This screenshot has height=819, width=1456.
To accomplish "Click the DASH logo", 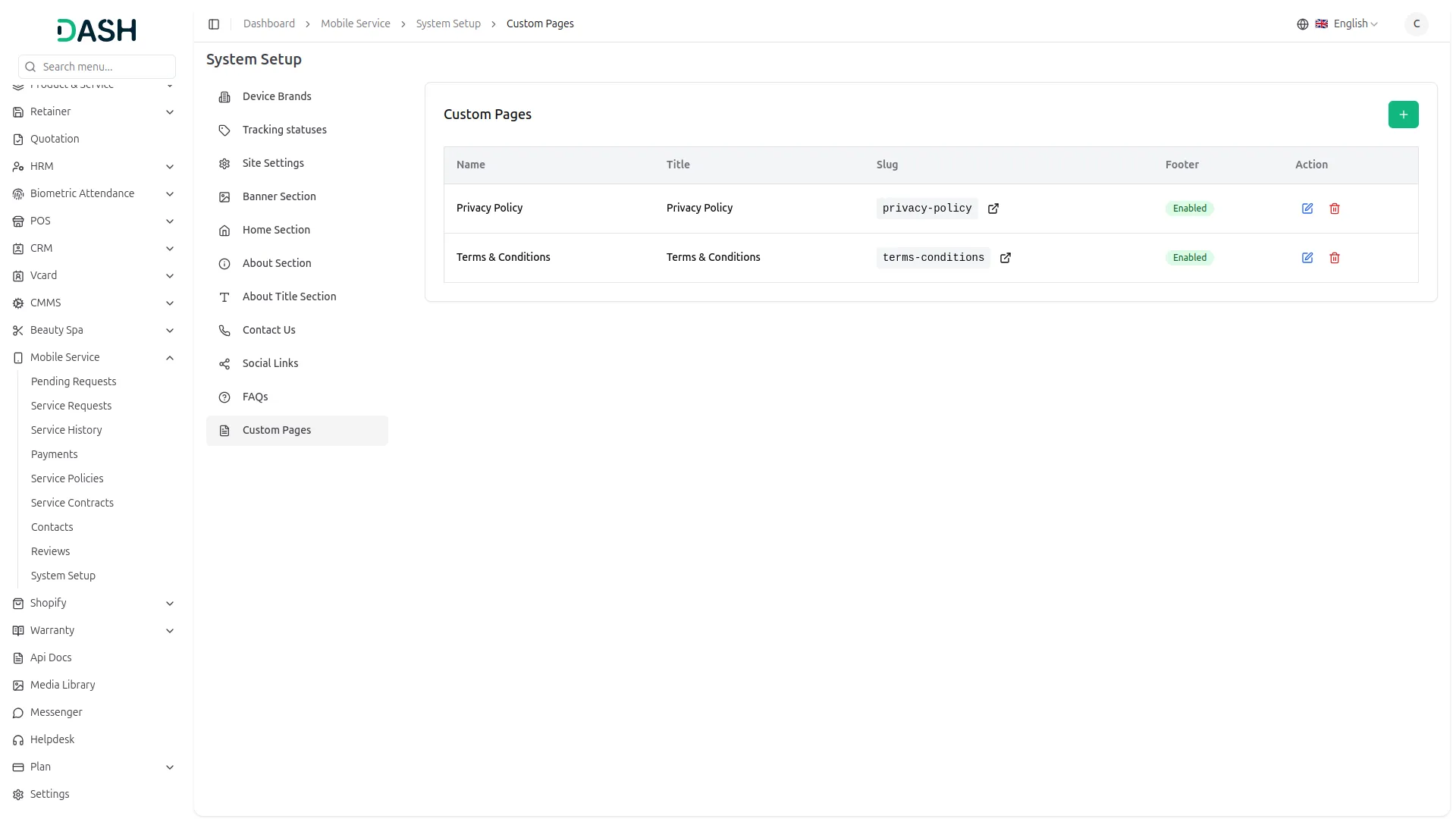I will click(x=96, y=30).
